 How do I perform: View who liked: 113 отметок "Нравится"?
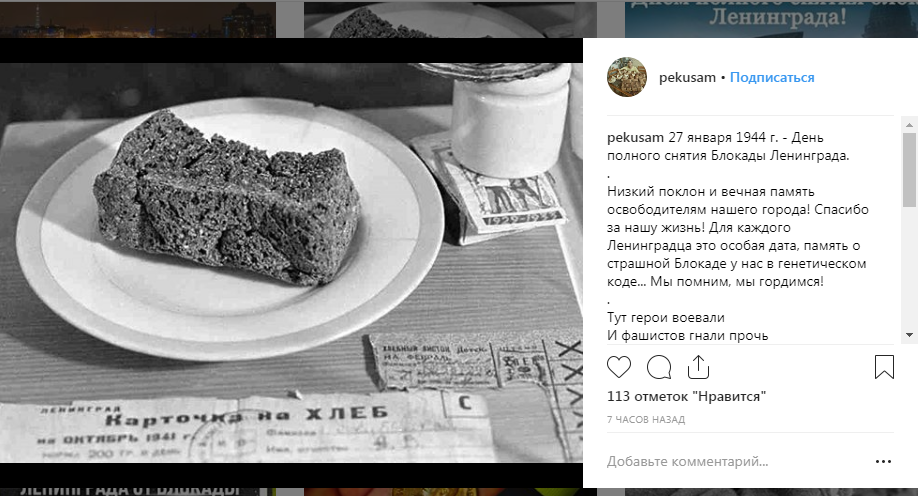point(686,396)
